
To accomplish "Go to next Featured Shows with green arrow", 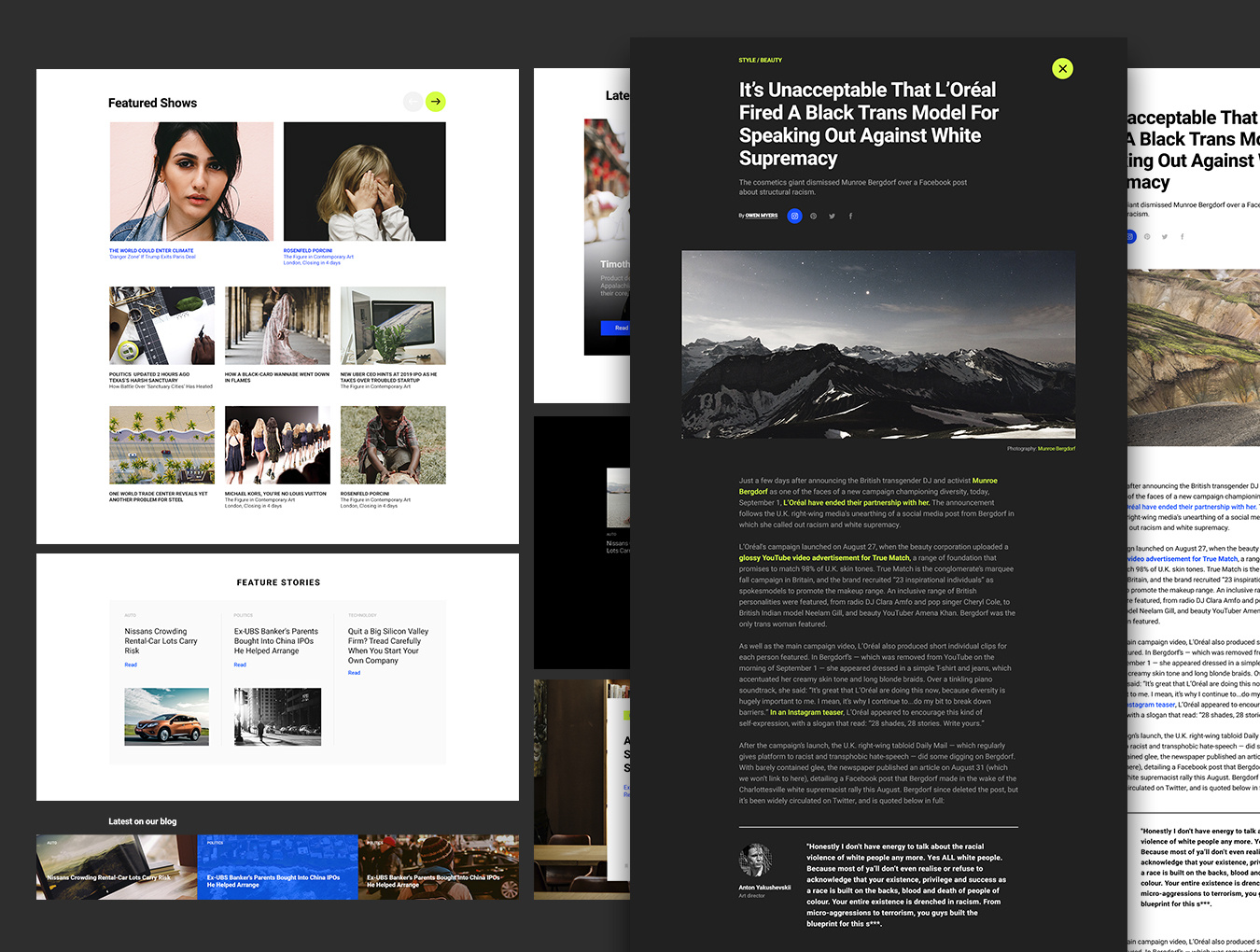I will tap(436, 102).
